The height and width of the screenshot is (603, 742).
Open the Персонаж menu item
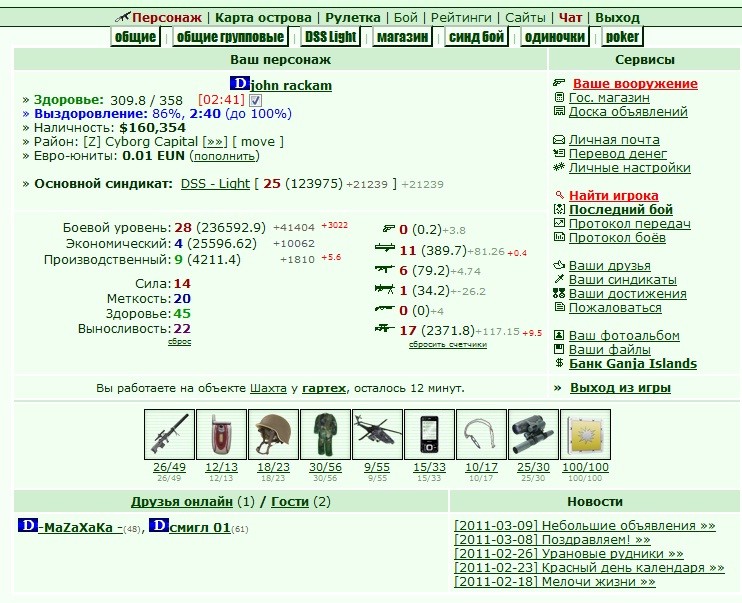tap(167, 18)
